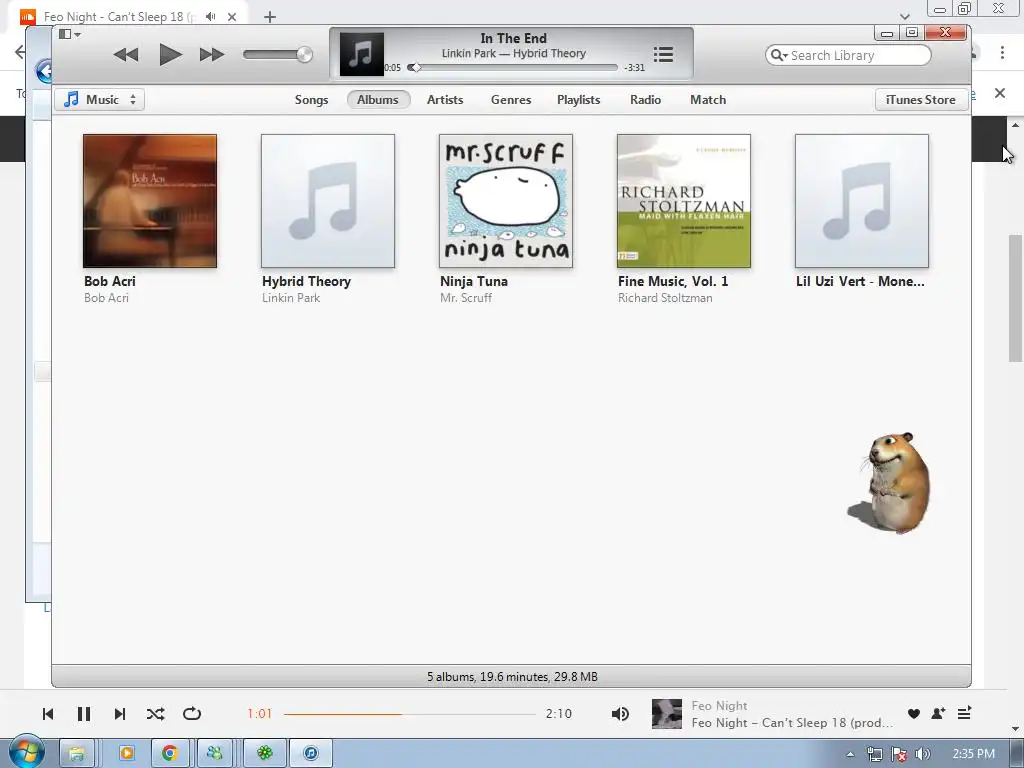
Task: Click the Richard Stoltzman artist name
Action: coord(665,298)
